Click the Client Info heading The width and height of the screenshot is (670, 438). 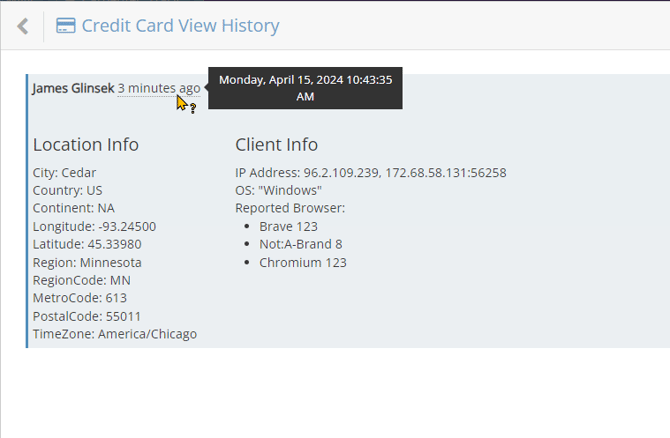point(276,145)
